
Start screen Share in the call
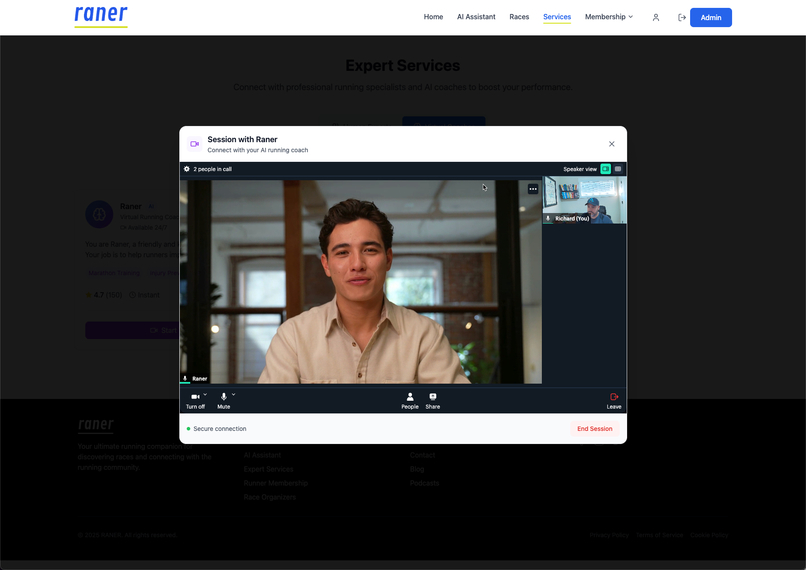point(432,400)
